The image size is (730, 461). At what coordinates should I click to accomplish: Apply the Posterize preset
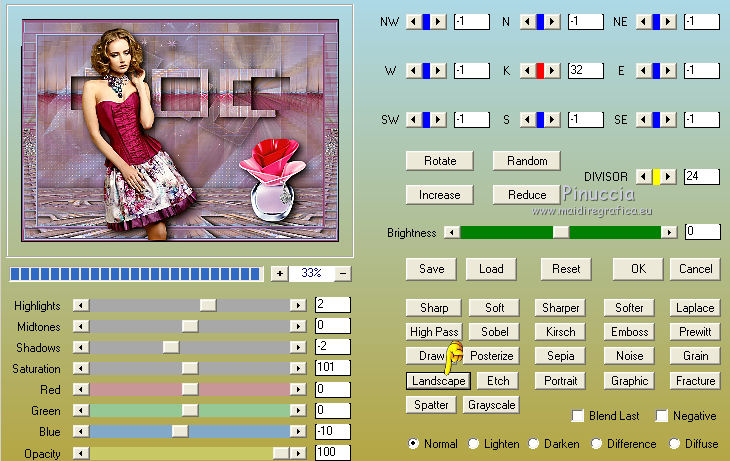[x=492, y=356]
